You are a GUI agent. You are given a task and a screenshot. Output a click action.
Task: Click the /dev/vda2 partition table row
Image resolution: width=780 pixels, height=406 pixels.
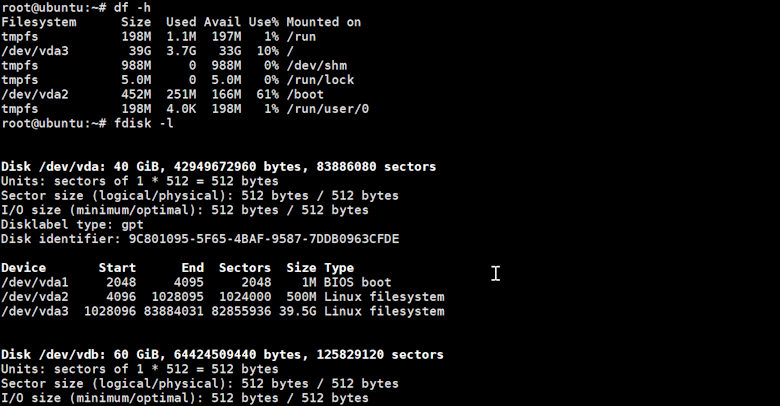pyautogui.click(x=223, y=297)
